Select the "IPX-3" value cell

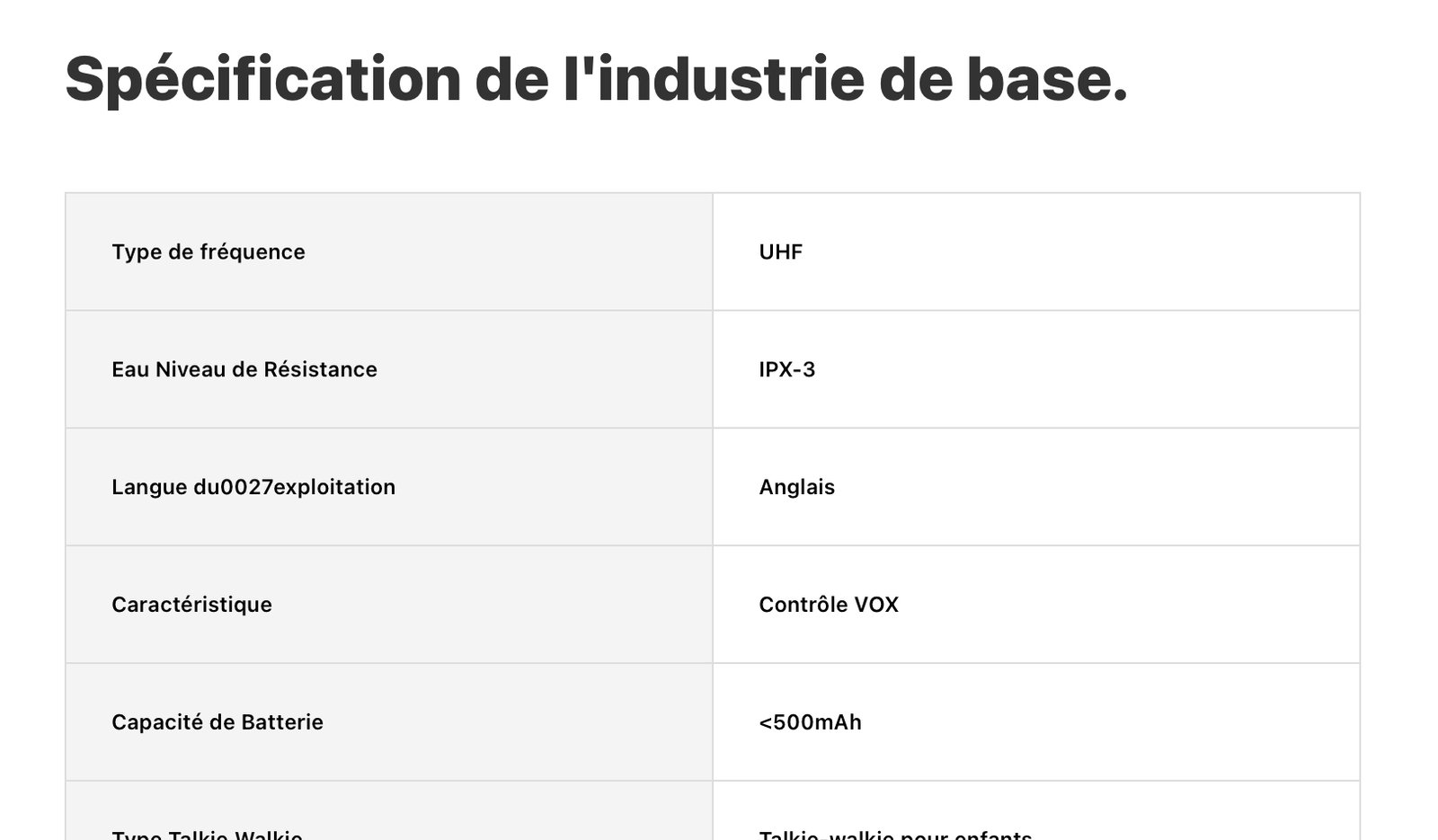pos(786,370)
